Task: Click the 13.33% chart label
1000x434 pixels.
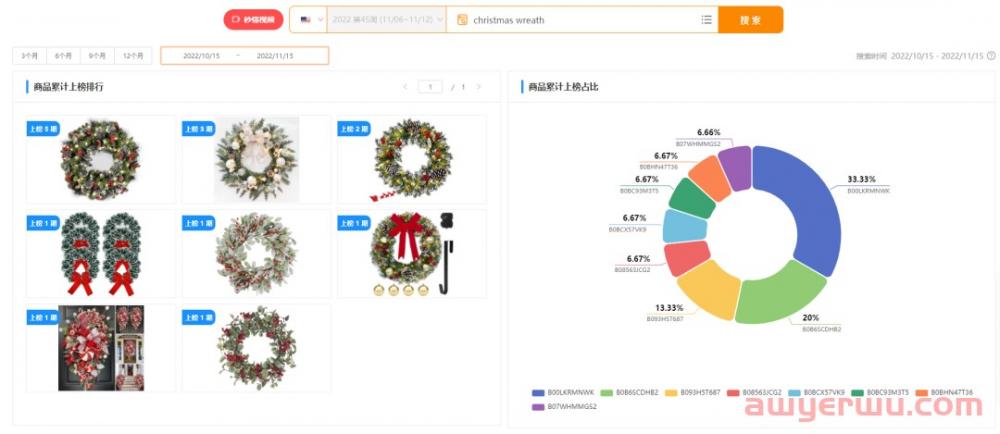Action: (x=669, y=307)
